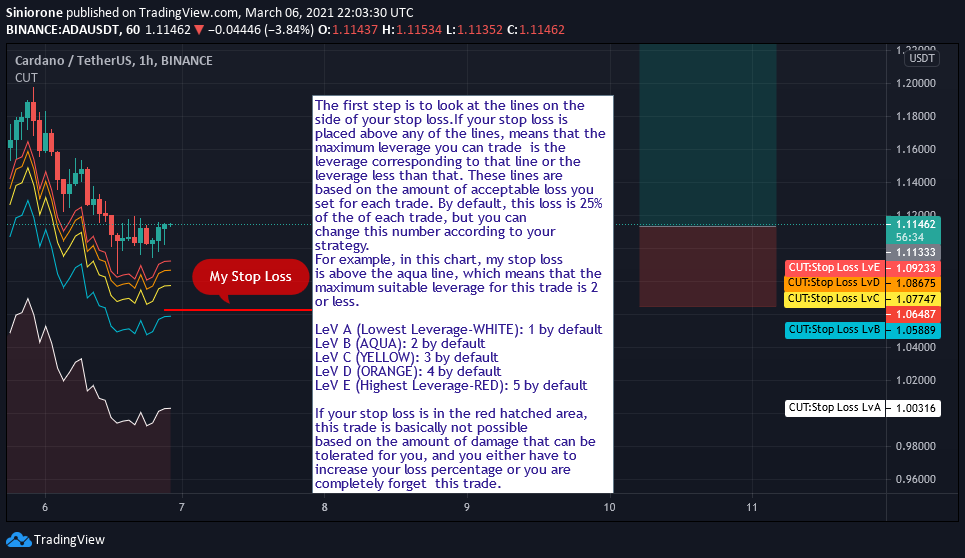The height and width of the screenshot is (558, 965).
Task: Select the CUT:Stop Loss LvD label
Action: coord(835,283)
